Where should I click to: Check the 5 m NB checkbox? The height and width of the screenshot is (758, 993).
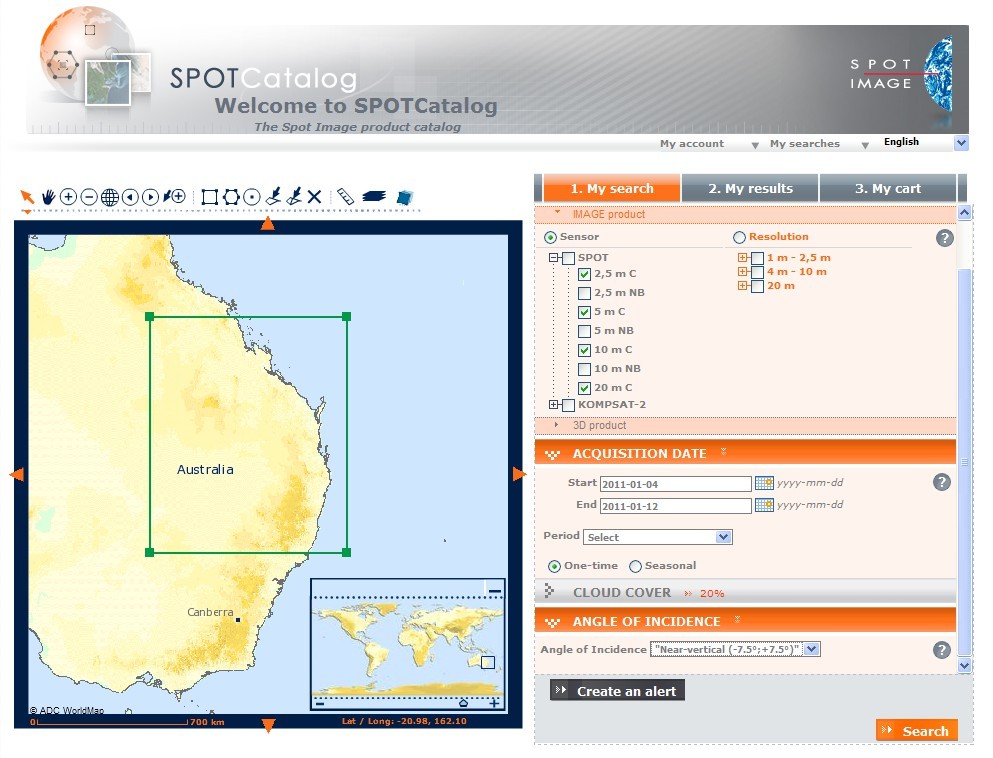tap(585, 331)
